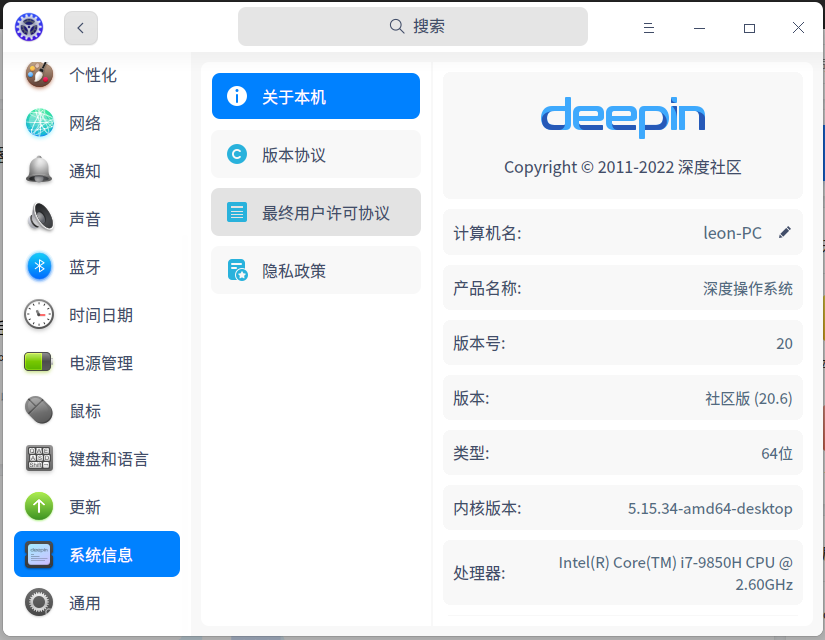Open 键盘和语言 keyboard settings icon

[38, 458]
